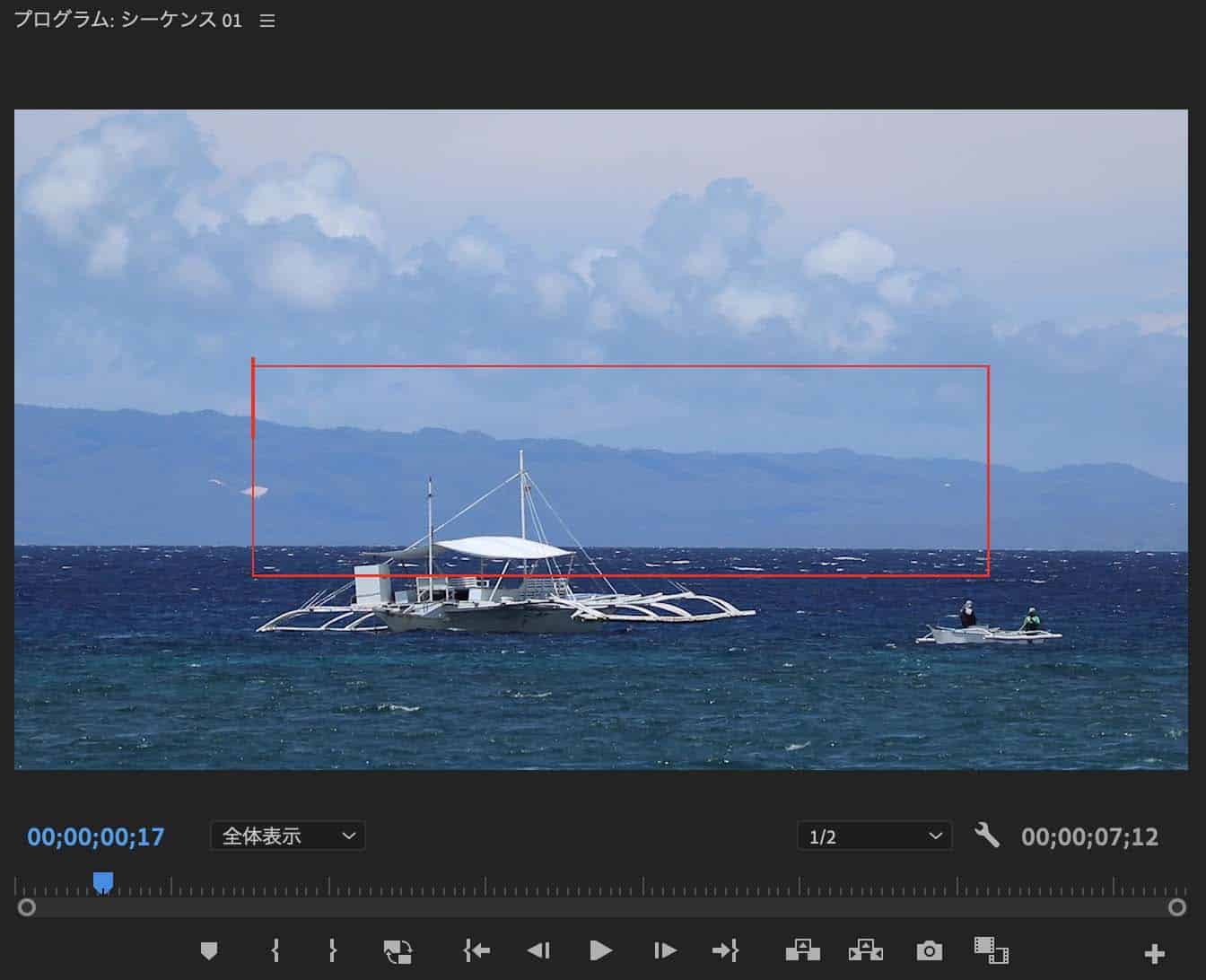Select the プログラム: シーケンス 01 panel tab

pos(127,20)
